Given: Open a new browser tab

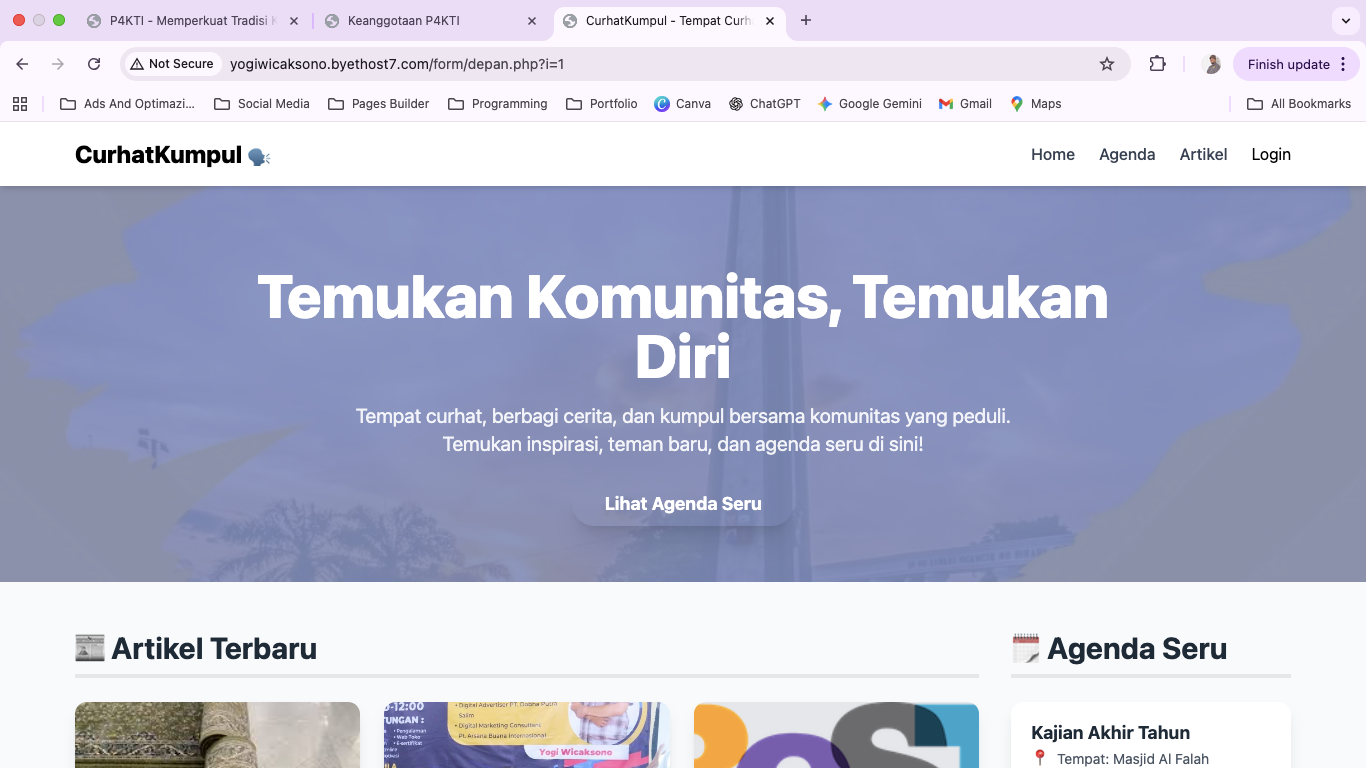Looking at the screenshot, I should coord(806,21).
